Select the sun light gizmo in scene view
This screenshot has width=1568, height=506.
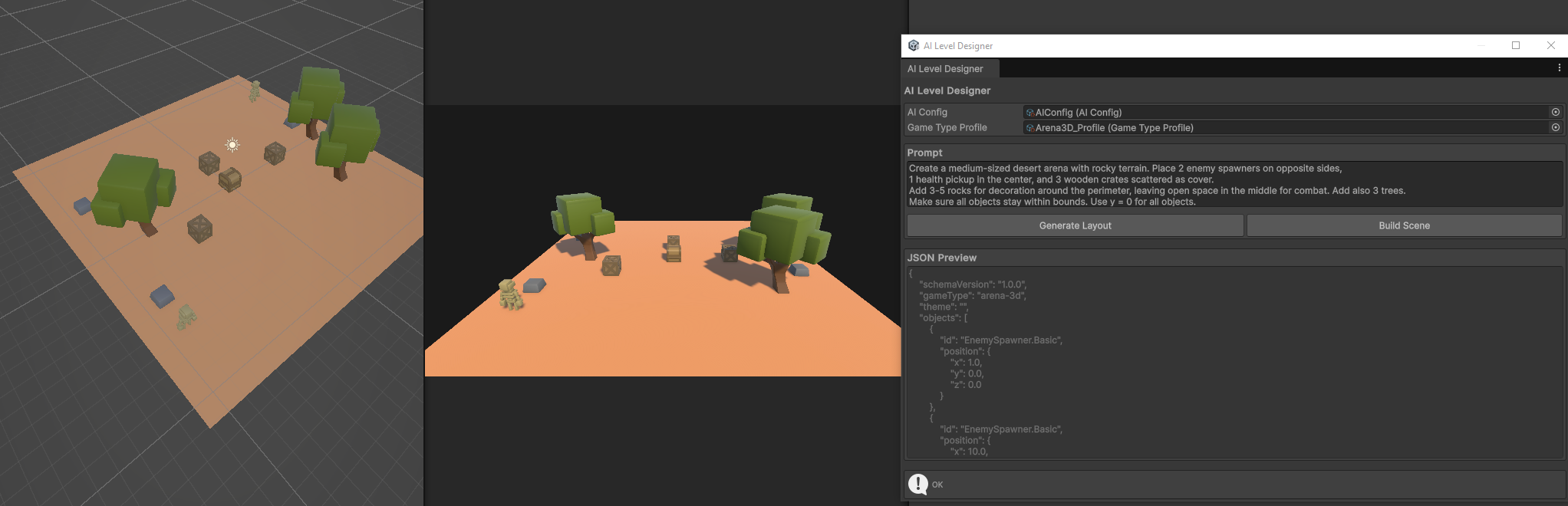(232, 144)
